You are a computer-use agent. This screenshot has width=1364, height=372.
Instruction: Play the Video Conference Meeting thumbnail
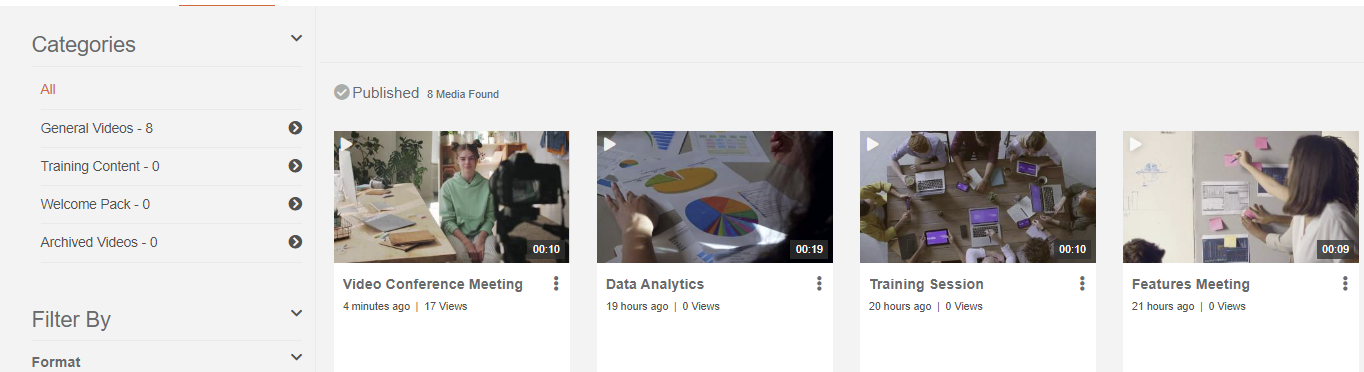[x=452, y=197]
